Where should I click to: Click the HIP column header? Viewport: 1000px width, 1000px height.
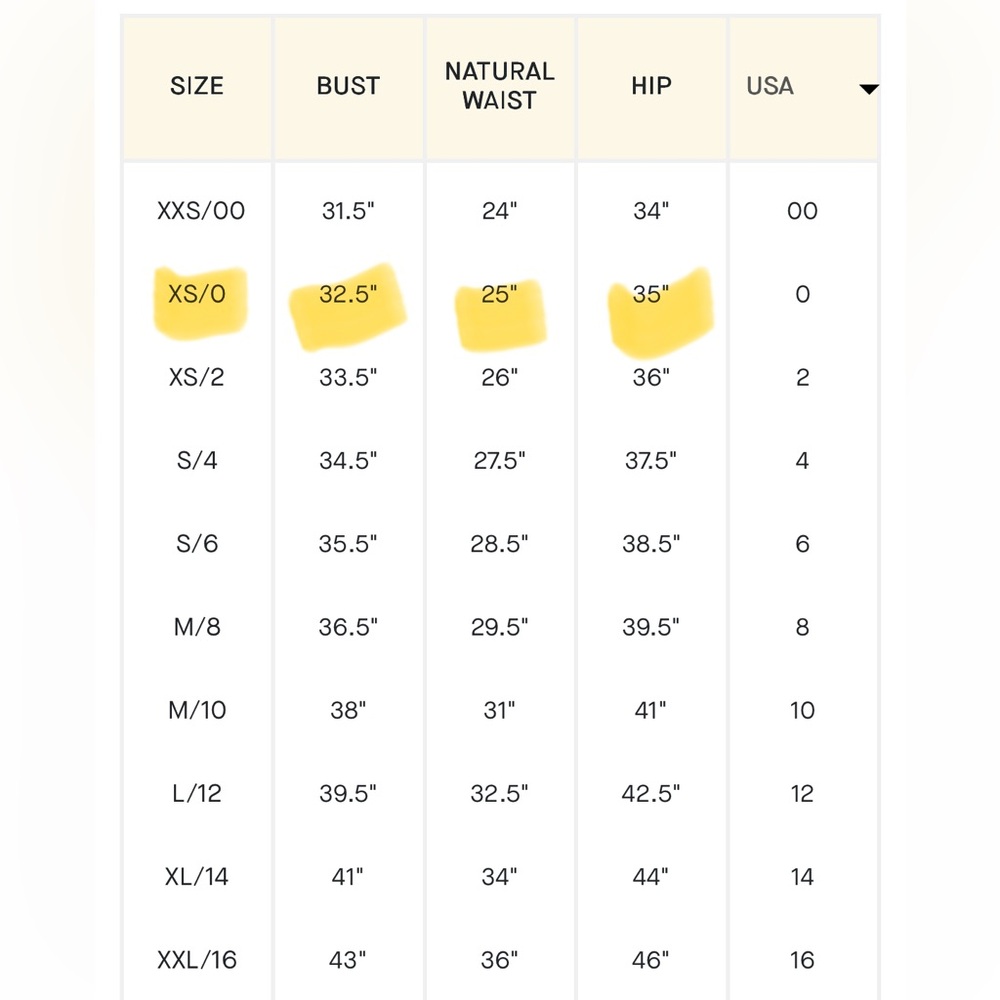click(651, 86)
